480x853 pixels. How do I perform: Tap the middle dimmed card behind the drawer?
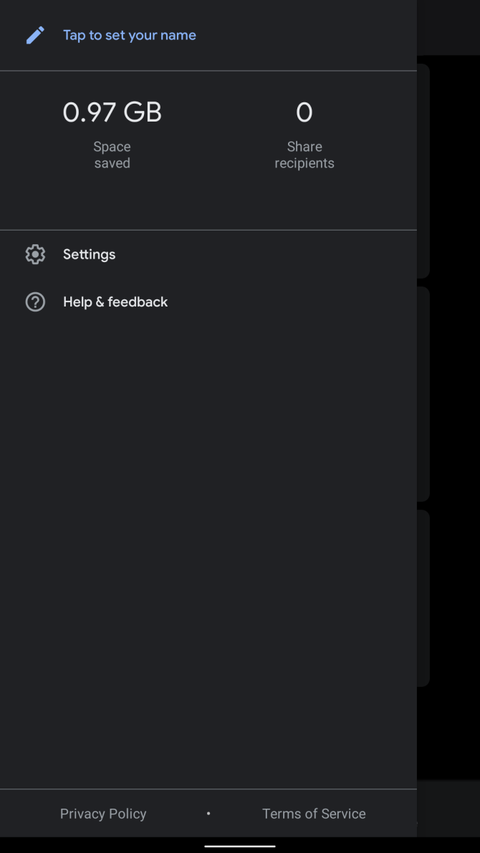423,394
